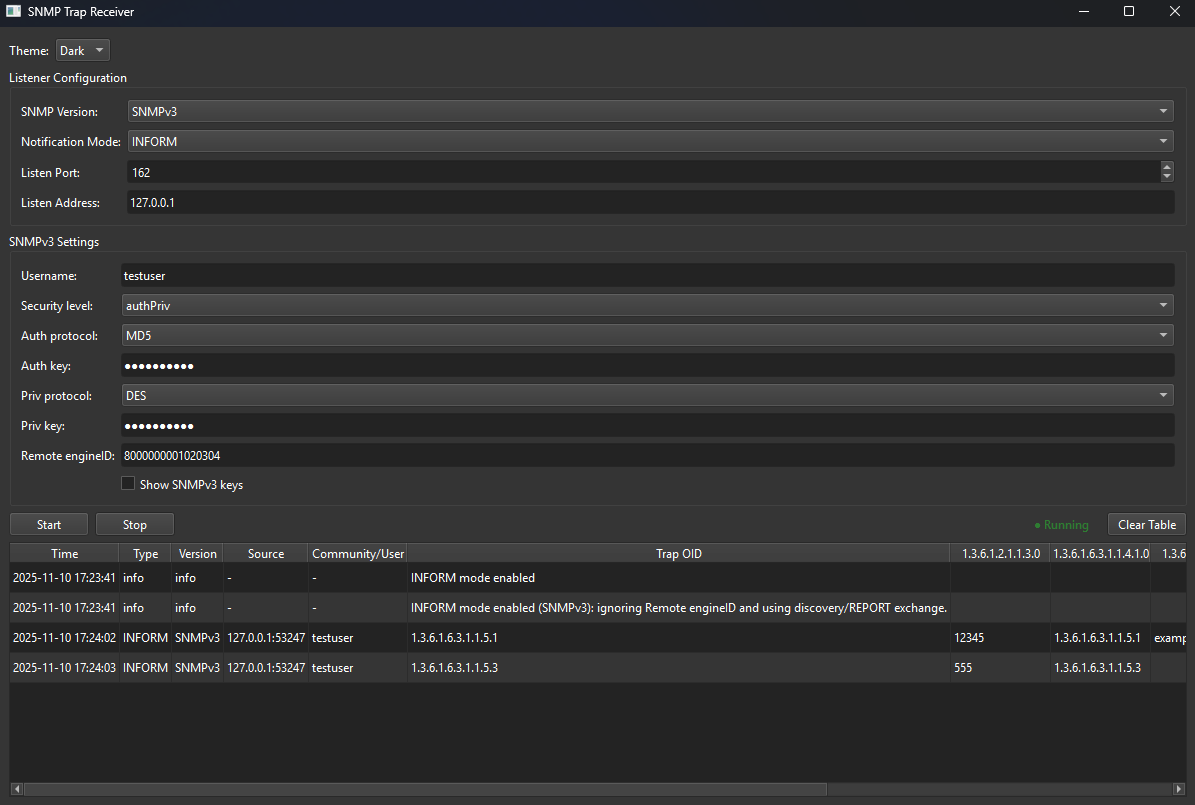Image resolution: width=1195 pixels, height=805 pixels.
Task: Click the Listen Port up spinner arrow
Action: (1166, 167)
